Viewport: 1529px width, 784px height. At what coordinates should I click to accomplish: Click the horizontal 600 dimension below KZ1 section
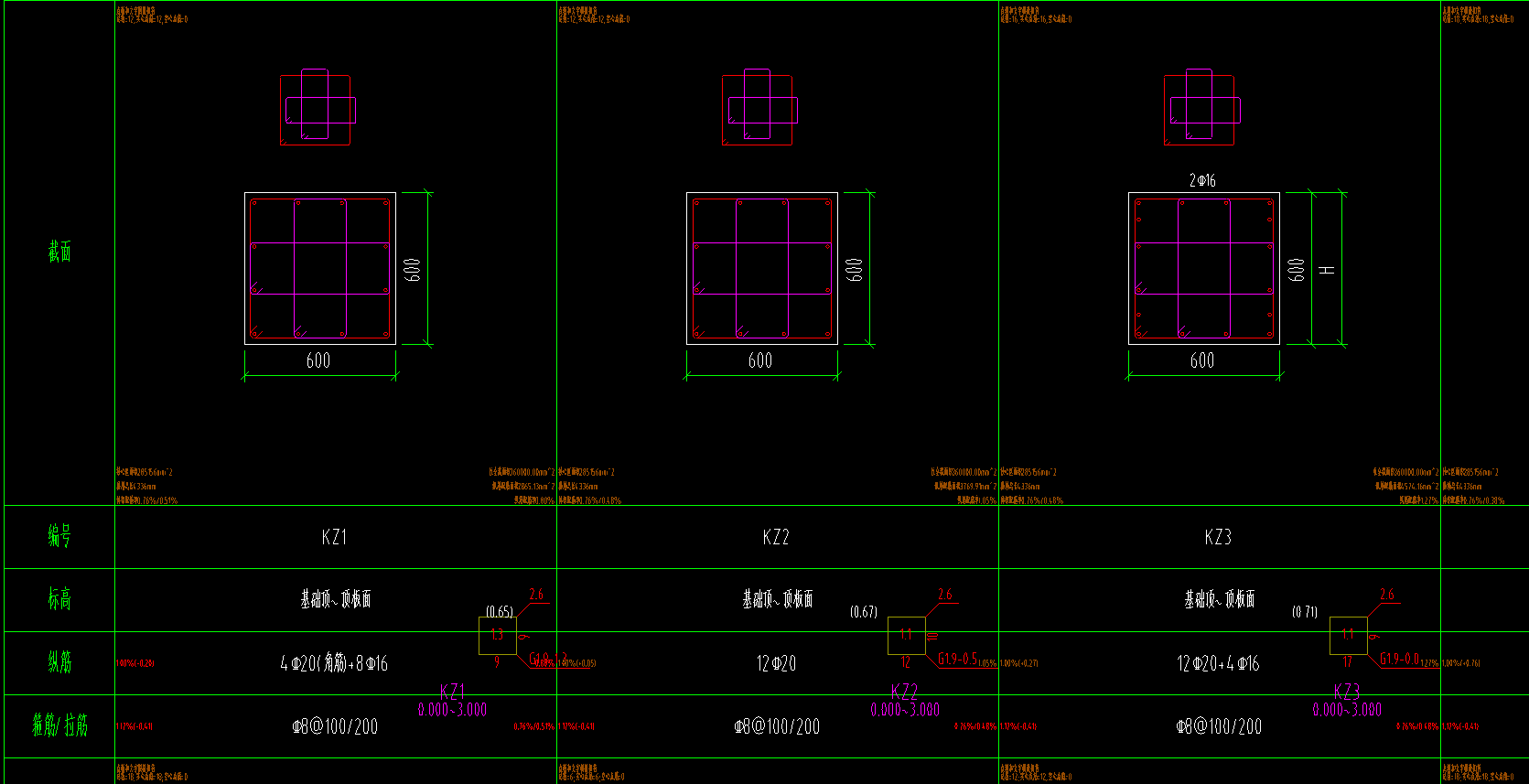(x=318, y=360)
